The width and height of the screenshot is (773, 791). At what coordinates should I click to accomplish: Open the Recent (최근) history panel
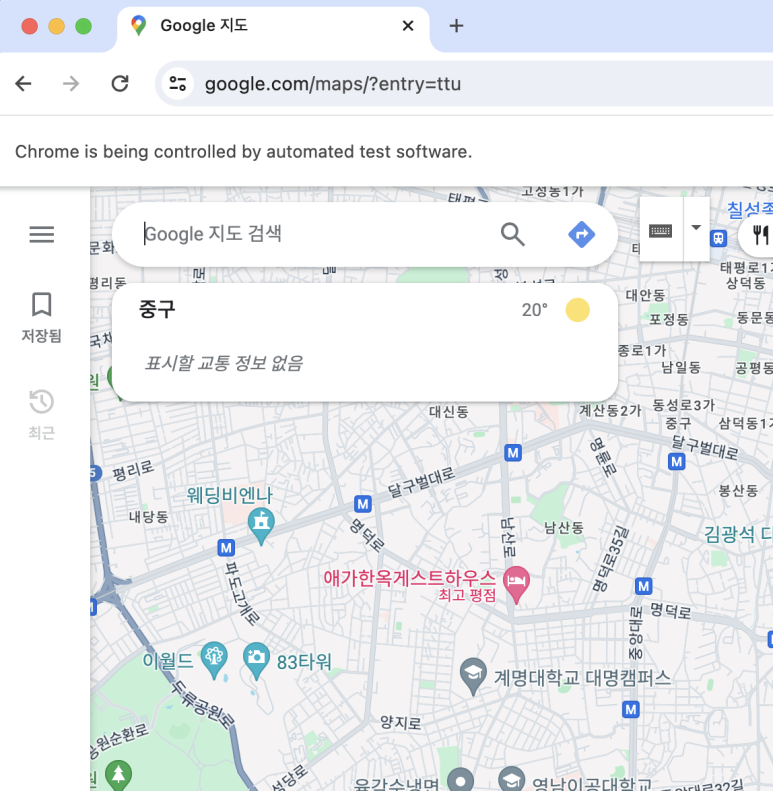point(41,414)
